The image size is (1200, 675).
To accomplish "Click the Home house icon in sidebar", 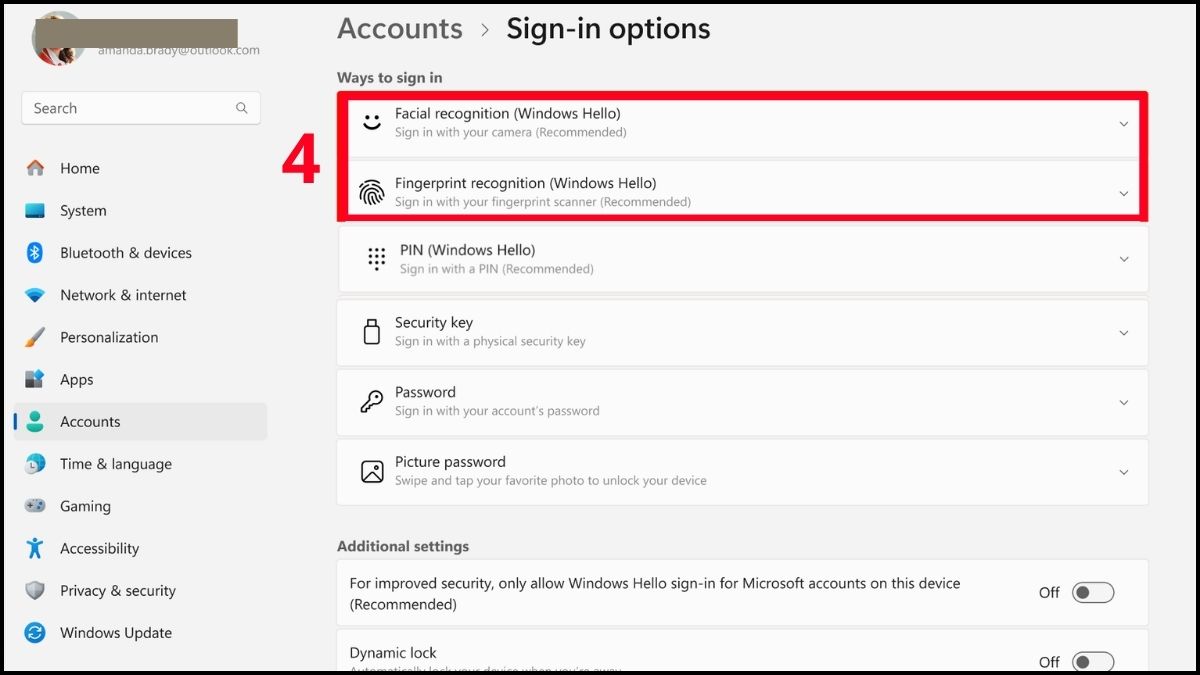I will (x=35, y=168).
